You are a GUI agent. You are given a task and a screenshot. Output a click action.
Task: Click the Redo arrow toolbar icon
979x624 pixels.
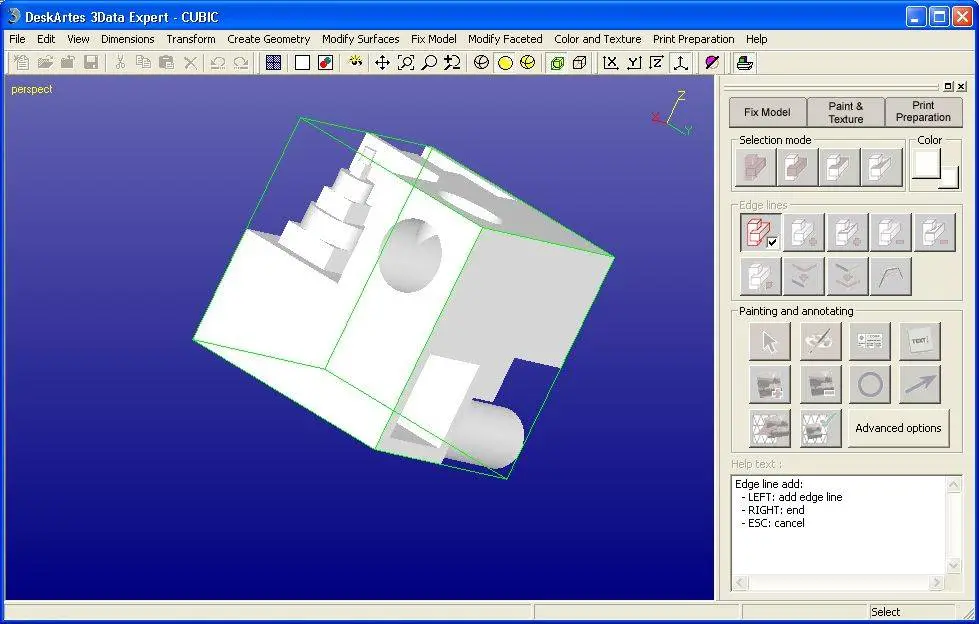[x=240, y=62]
